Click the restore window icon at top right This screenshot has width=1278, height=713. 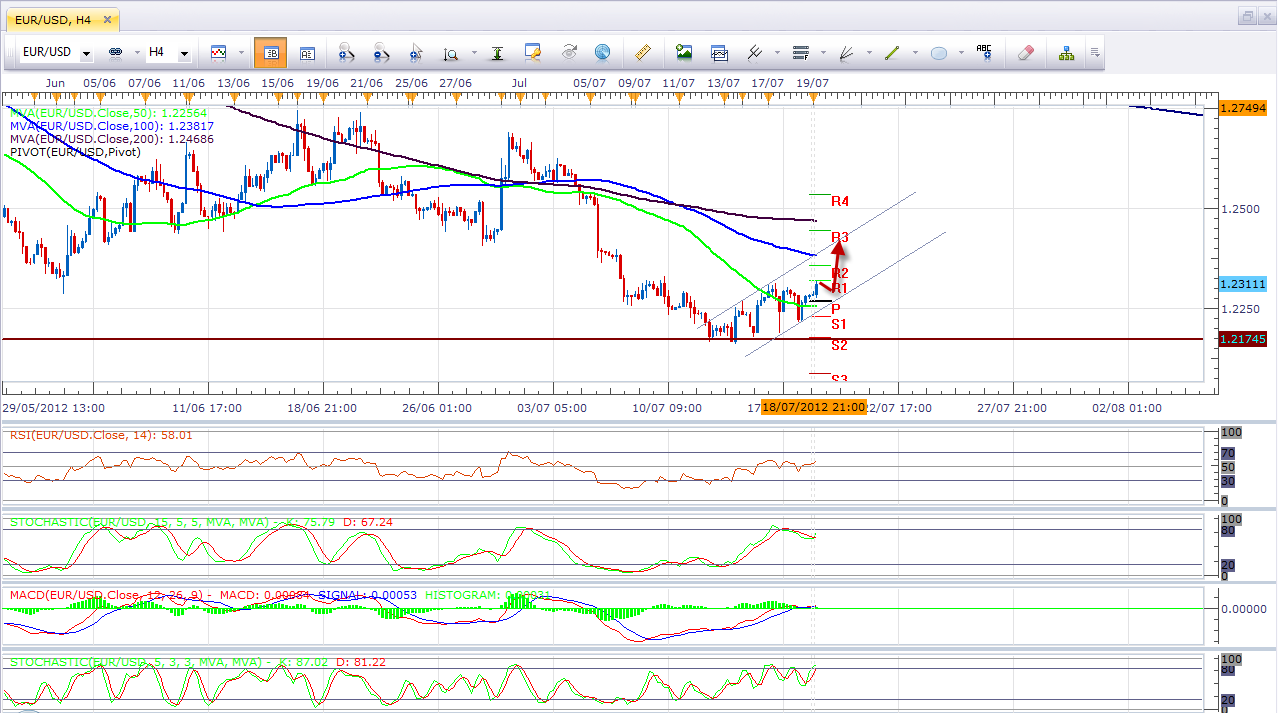pos(1247,16)
